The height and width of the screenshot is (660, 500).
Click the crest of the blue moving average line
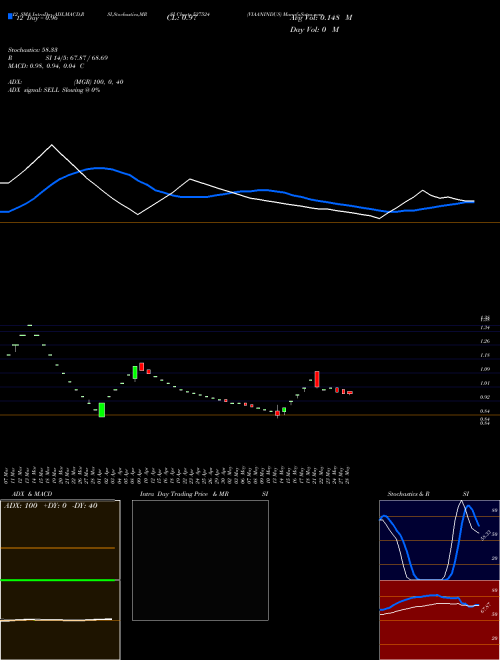99,168
